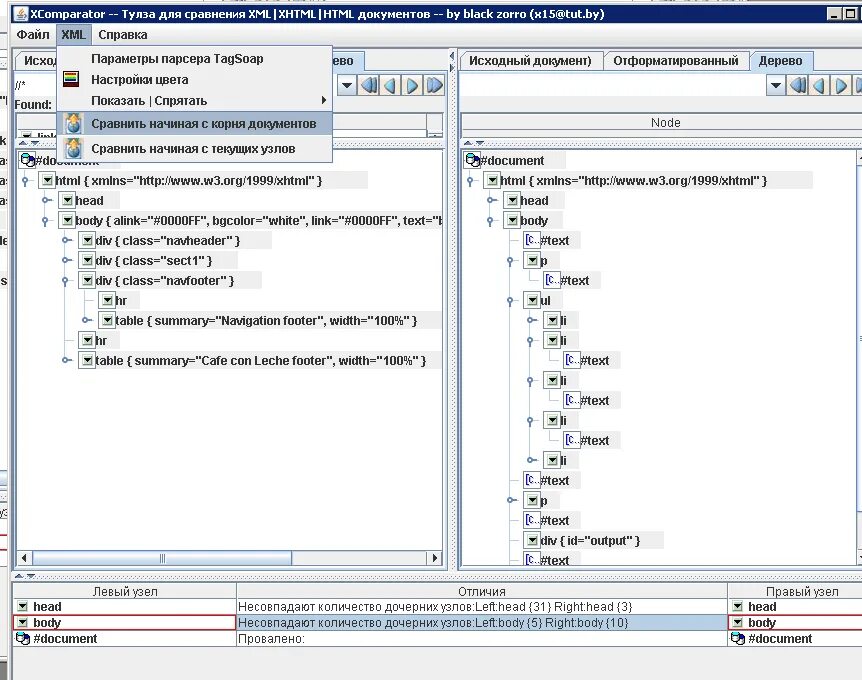The height and width of the screenshot is (680, 862).
Task: Collapse div class navfooter node
Action: pos(65,281)
